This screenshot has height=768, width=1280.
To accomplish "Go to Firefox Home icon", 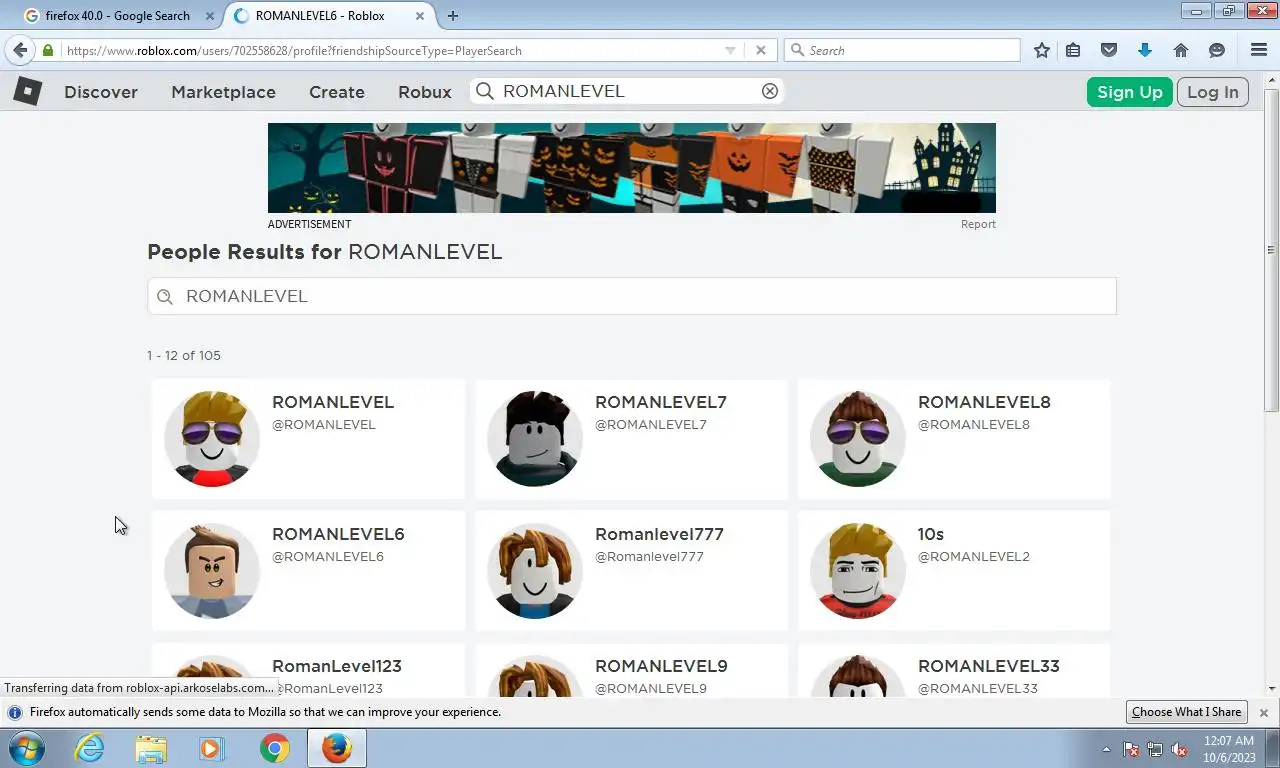I will (1181, 50).
